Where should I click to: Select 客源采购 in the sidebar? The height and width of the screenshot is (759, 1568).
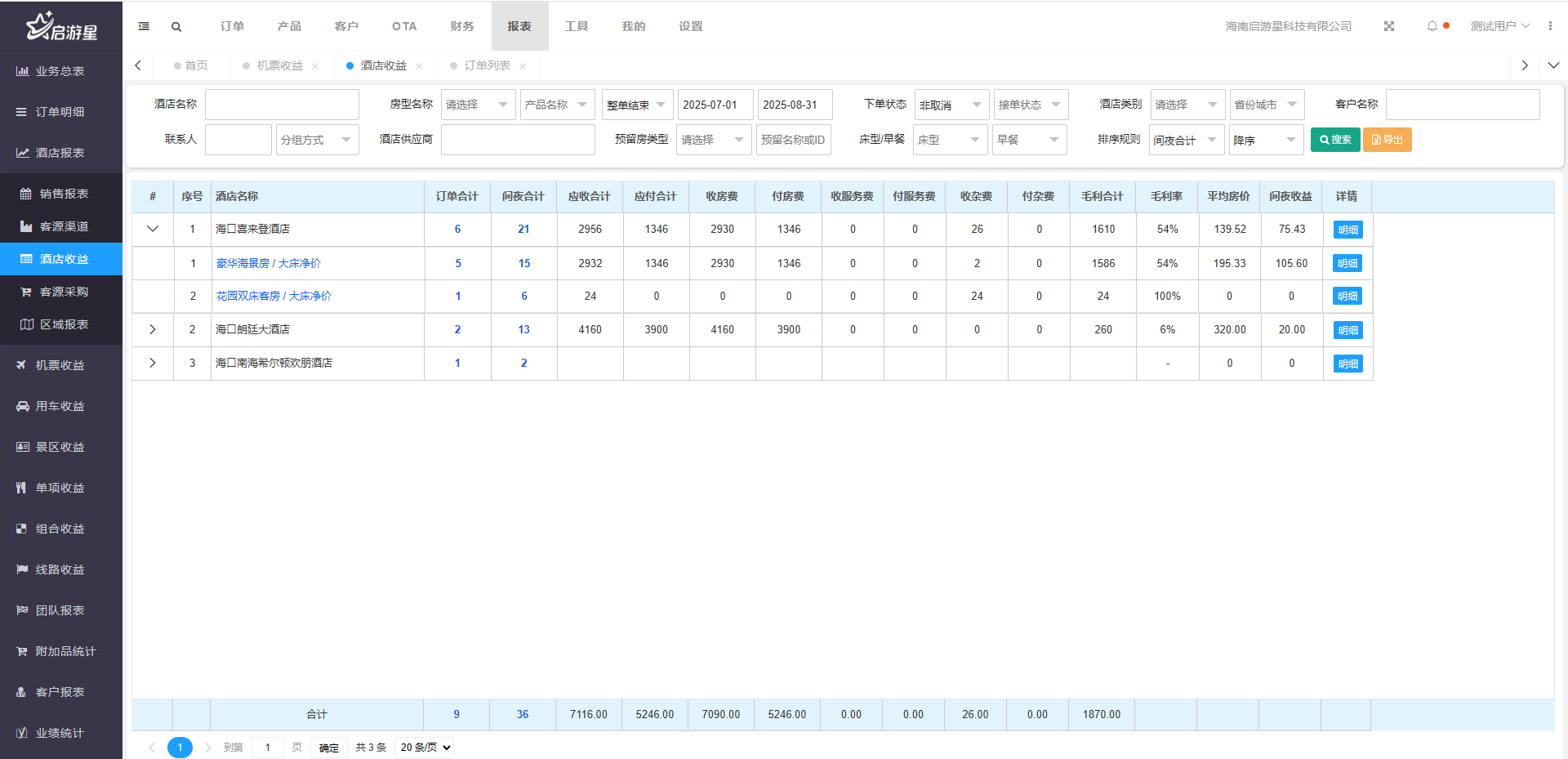(x=64, y=292)
